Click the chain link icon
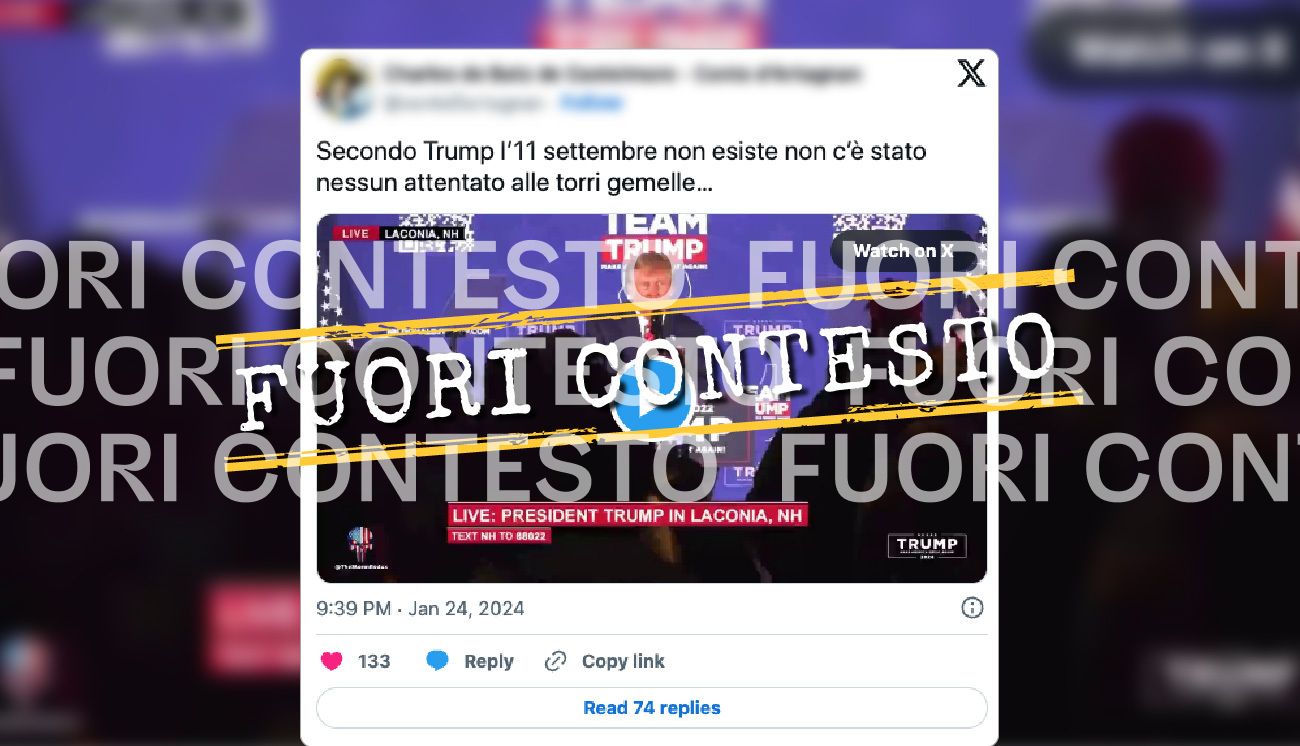 point(555,661)
